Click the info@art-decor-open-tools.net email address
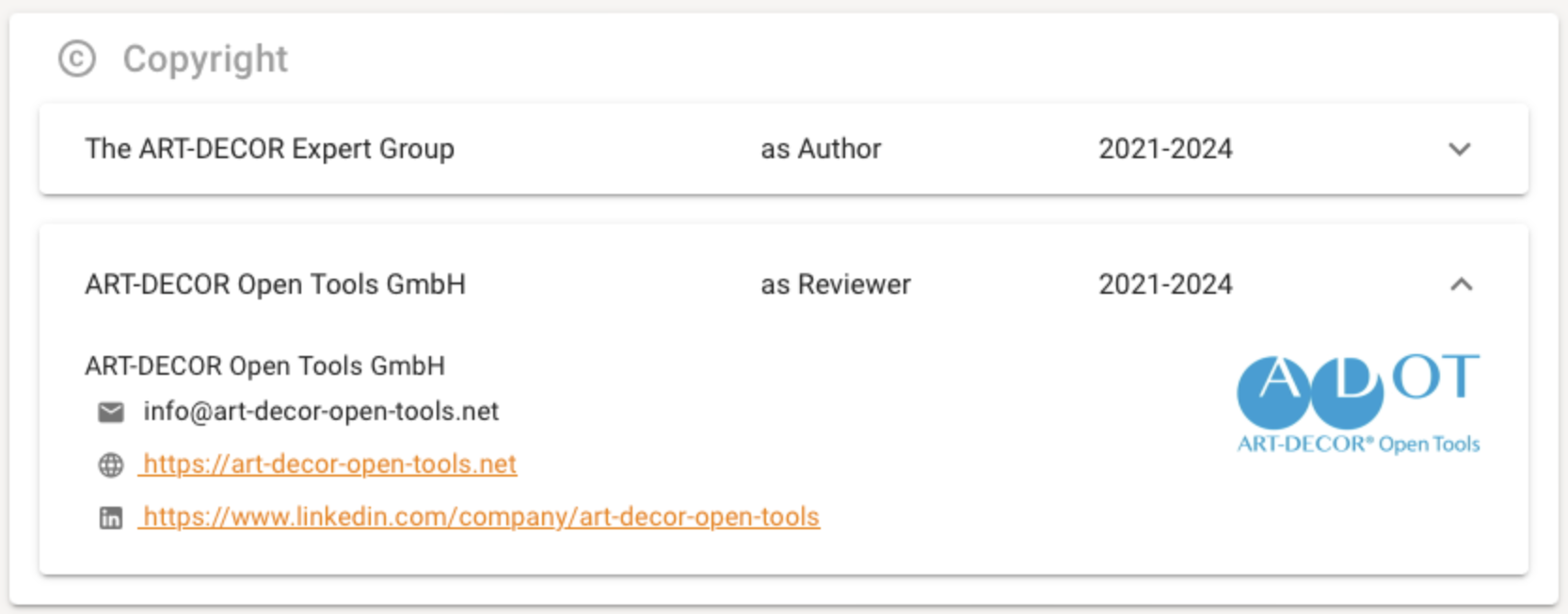 321,412
